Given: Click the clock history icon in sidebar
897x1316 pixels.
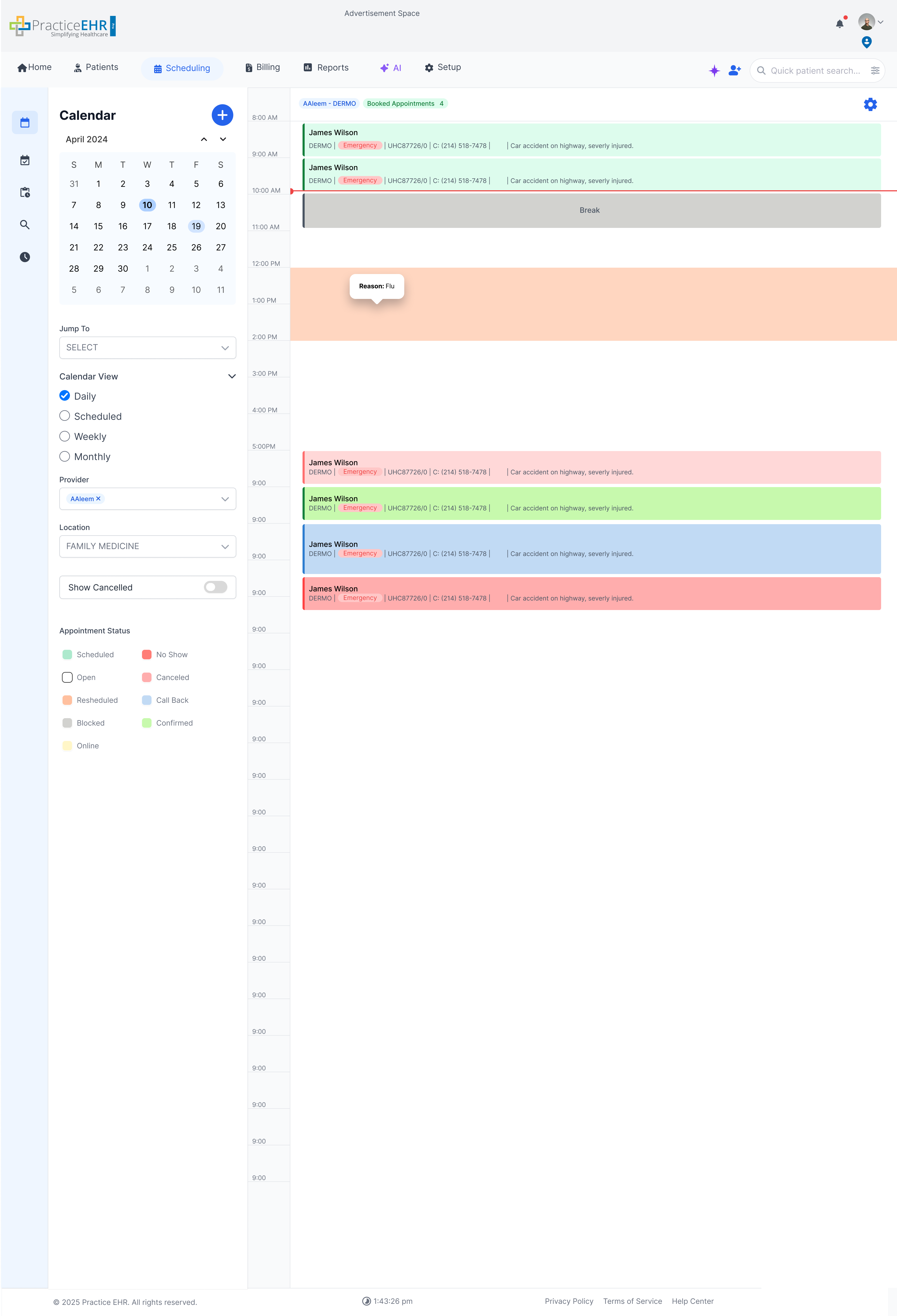Looking at the screenshot, I should (25, 257).
